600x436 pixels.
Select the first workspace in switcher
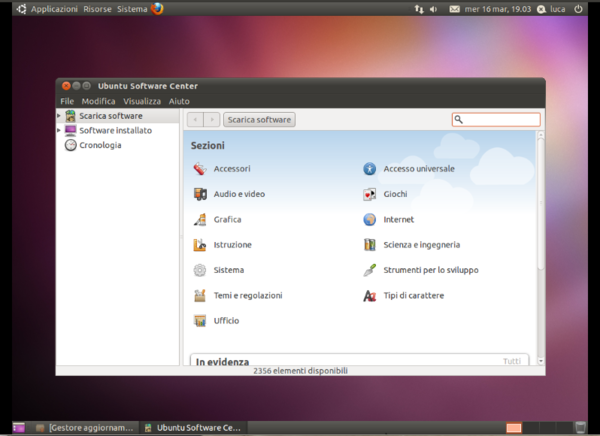pos(514,428)
